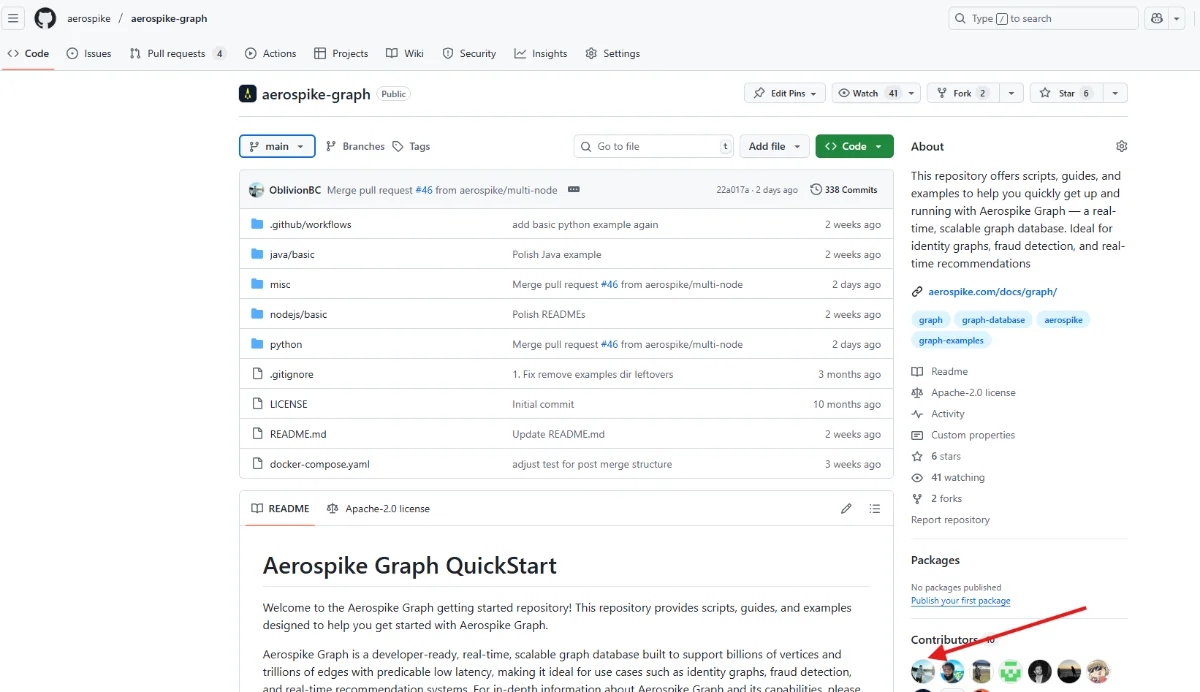The height and width of the screenshot is (692, 1200).
Task: Fork the repository with Fork button
Action: 963,93
